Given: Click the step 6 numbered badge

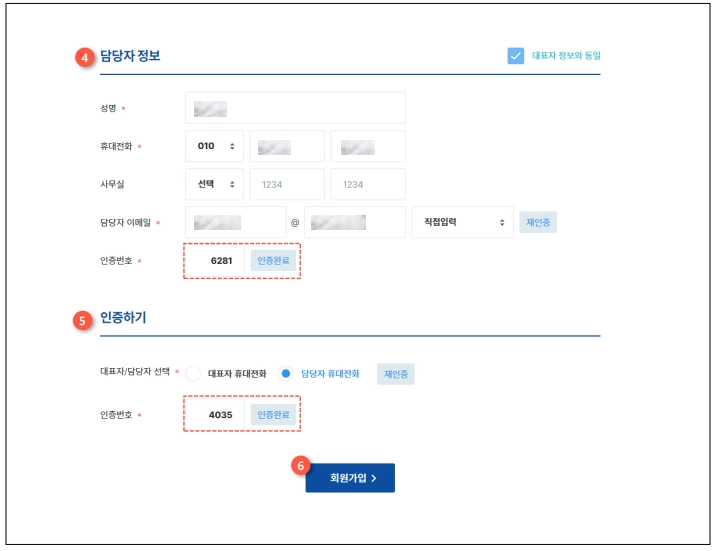Looking at the screenshot, I should pyautogui.click(x=300, y=466).
